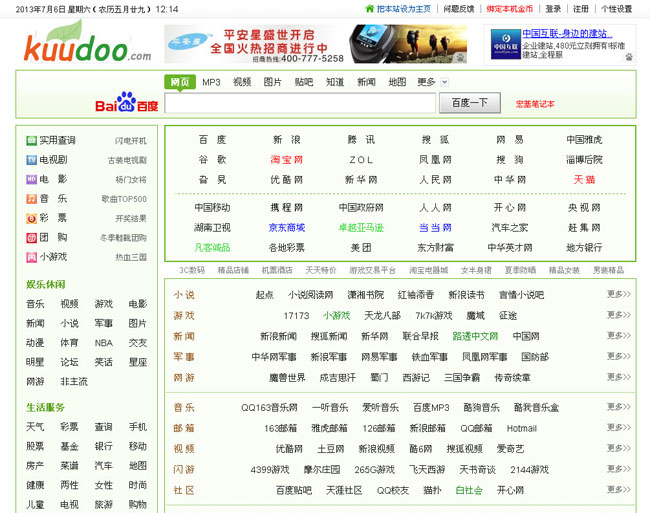Focus the Baidu search input box
The height and width of the screenshot is (513, 650).
point(300,103)
